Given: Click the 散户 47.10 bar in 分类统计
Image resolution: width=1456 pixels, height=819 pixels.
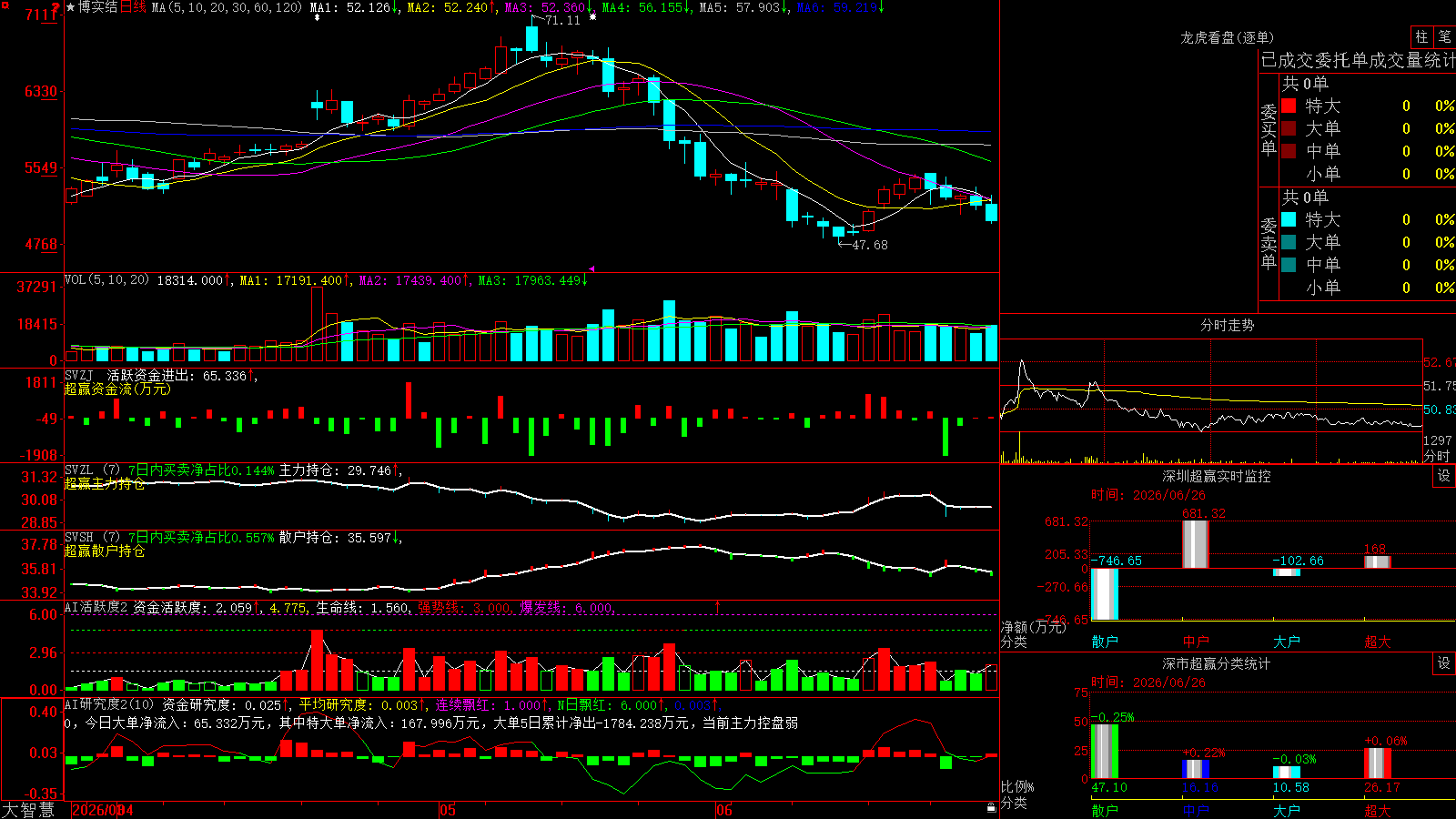Looking at the screenshot, I should click(1105, 752).
